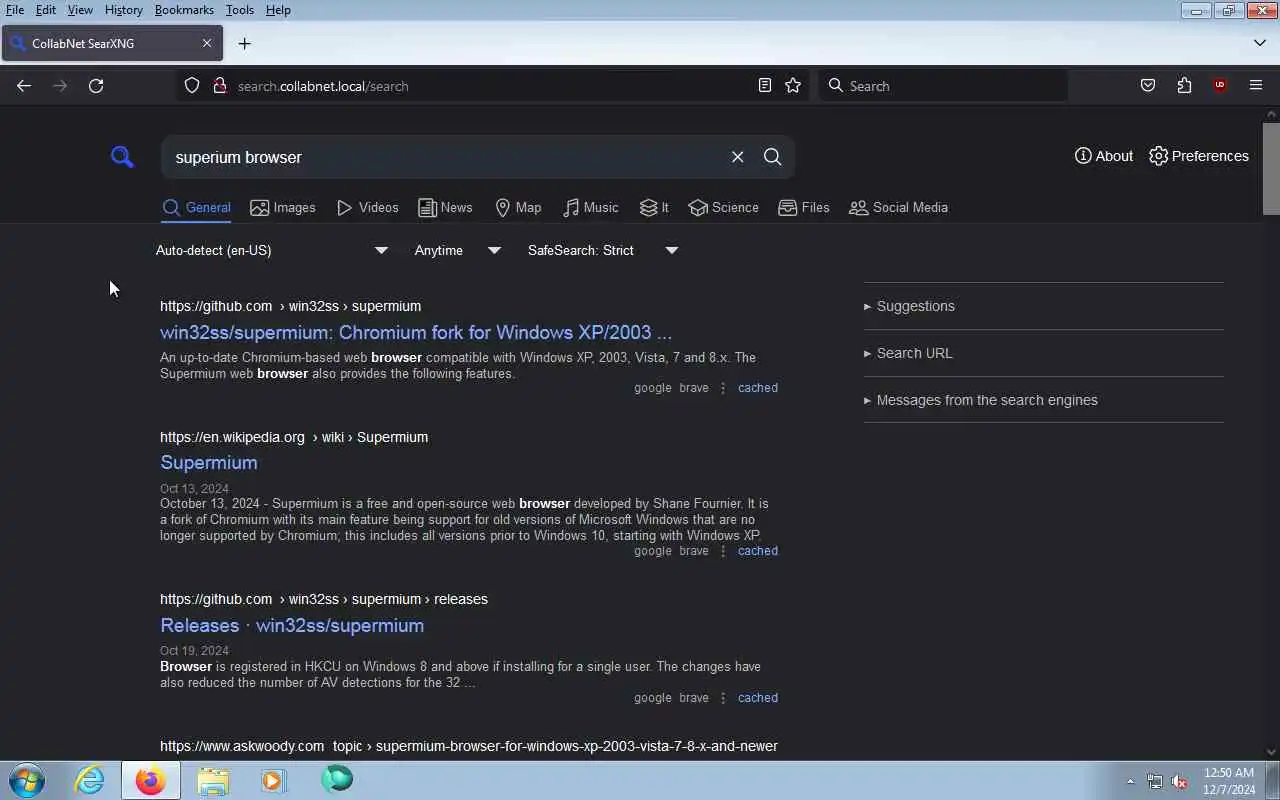Switch to the Videos category

(x=367, y=207)
